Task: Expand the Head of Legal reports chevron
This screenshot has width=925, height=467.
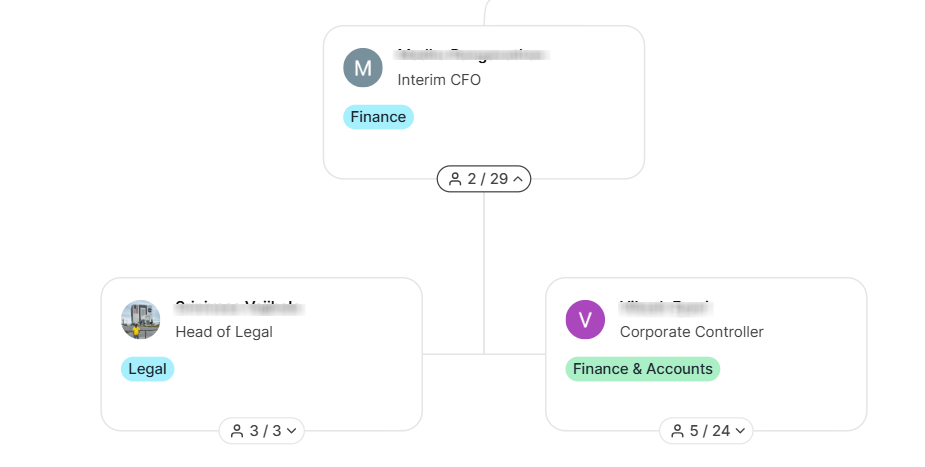Action: tap(291, 431)
